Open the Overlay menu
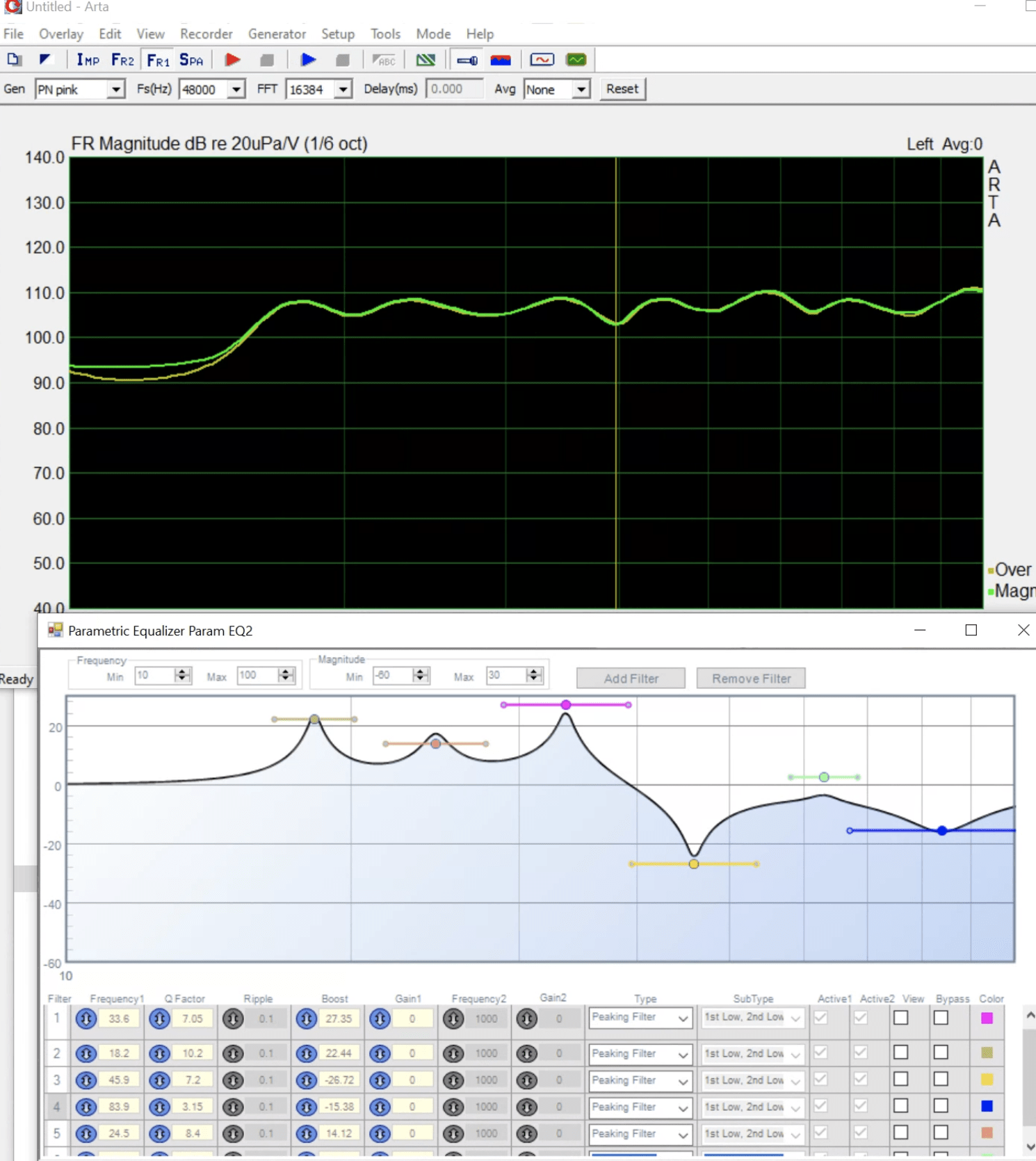The height and width of the screenshot is (1161, 1036). pyautogui.click(x=61, y=34)
